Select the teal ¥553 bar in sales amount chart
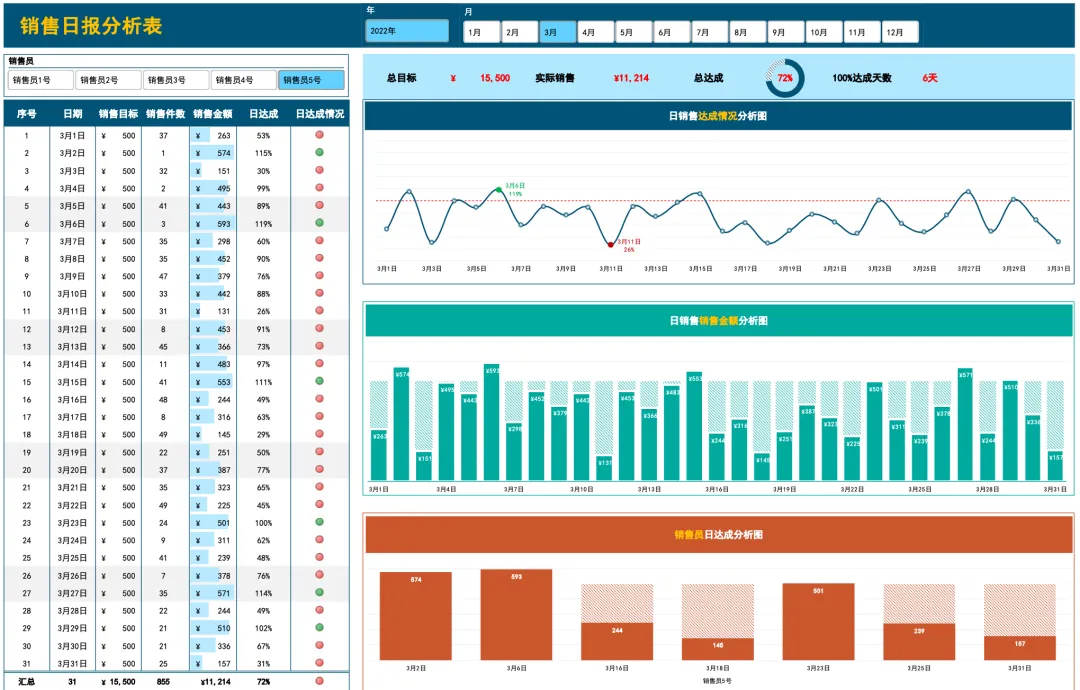The image size is (1080, 690). tap(695, 426)
